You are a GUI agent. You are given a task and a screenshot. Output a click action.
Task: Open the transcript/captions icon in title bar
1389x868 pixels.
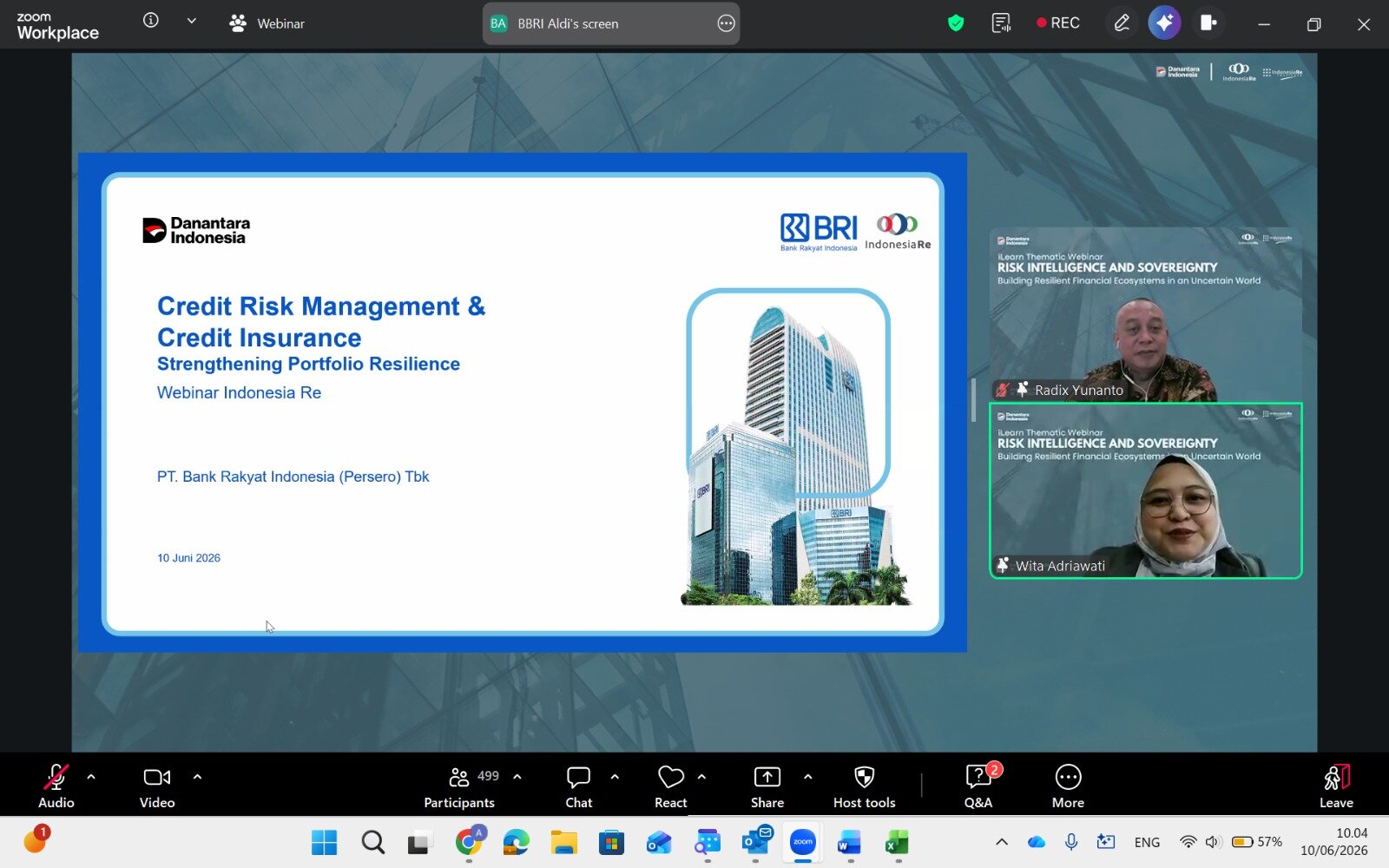pos(1001,23)
